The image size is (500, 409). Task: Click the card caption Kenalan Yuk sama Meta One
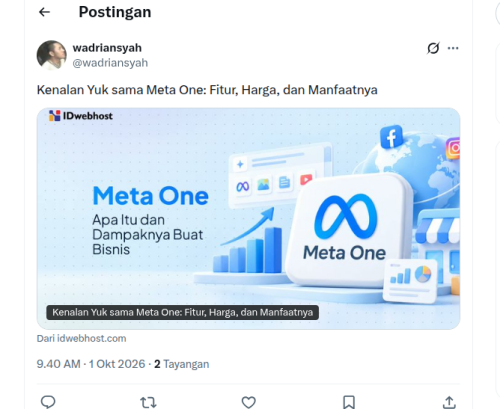pyautogui.click(x=182, y=313)
